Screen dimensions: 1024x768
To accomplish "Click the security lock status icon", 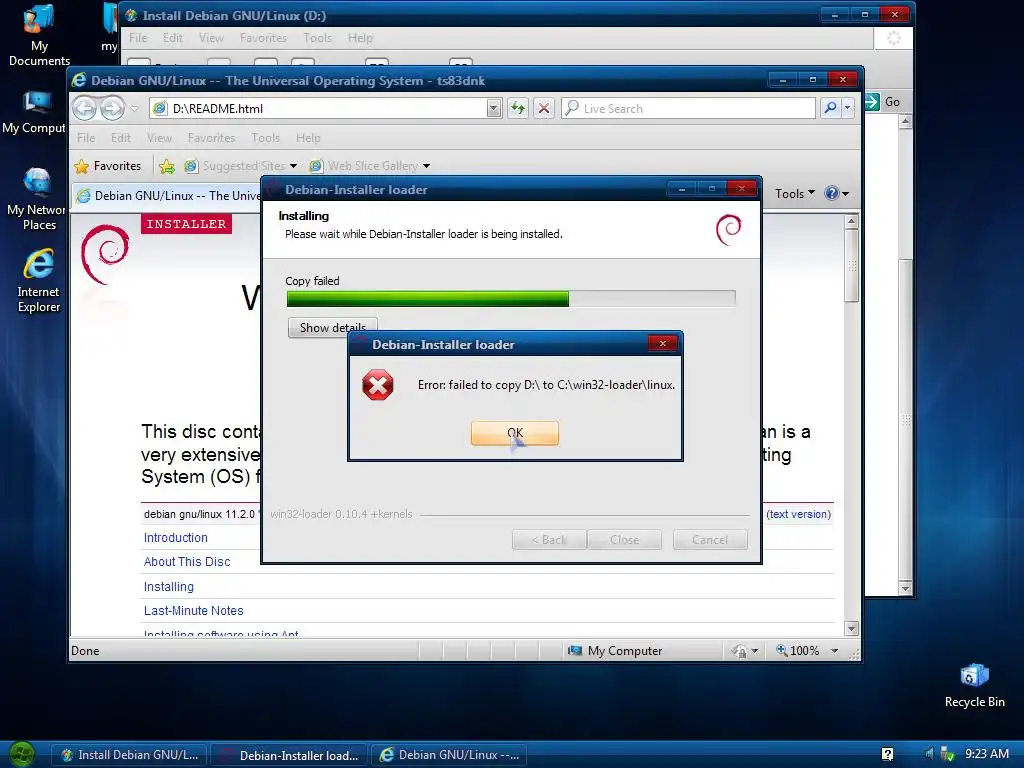I will click(739, 650).
